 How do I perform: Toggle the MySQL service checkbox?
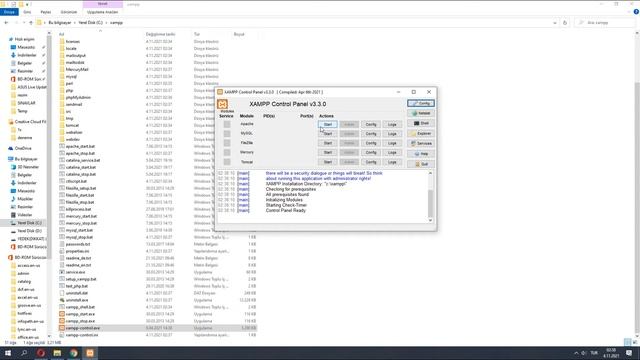pyautogui.click(x=227, y=133)
